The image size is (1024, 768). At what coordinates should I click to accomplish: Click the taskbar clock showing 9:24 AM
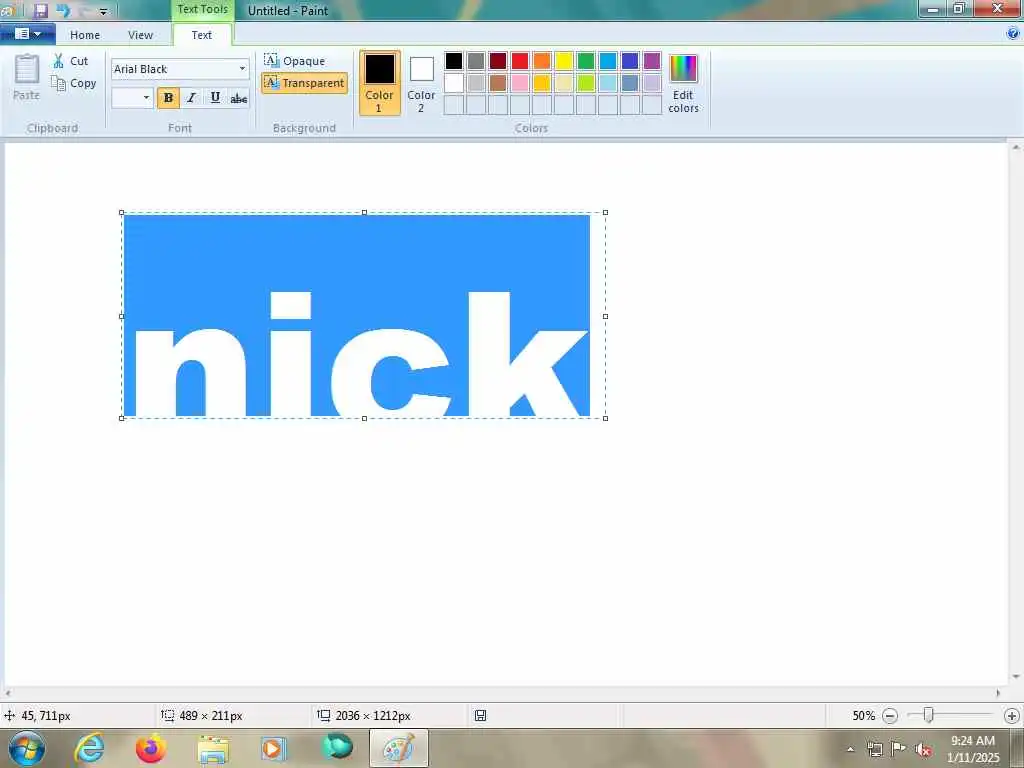pyautogui.click(x=973, y=748)
